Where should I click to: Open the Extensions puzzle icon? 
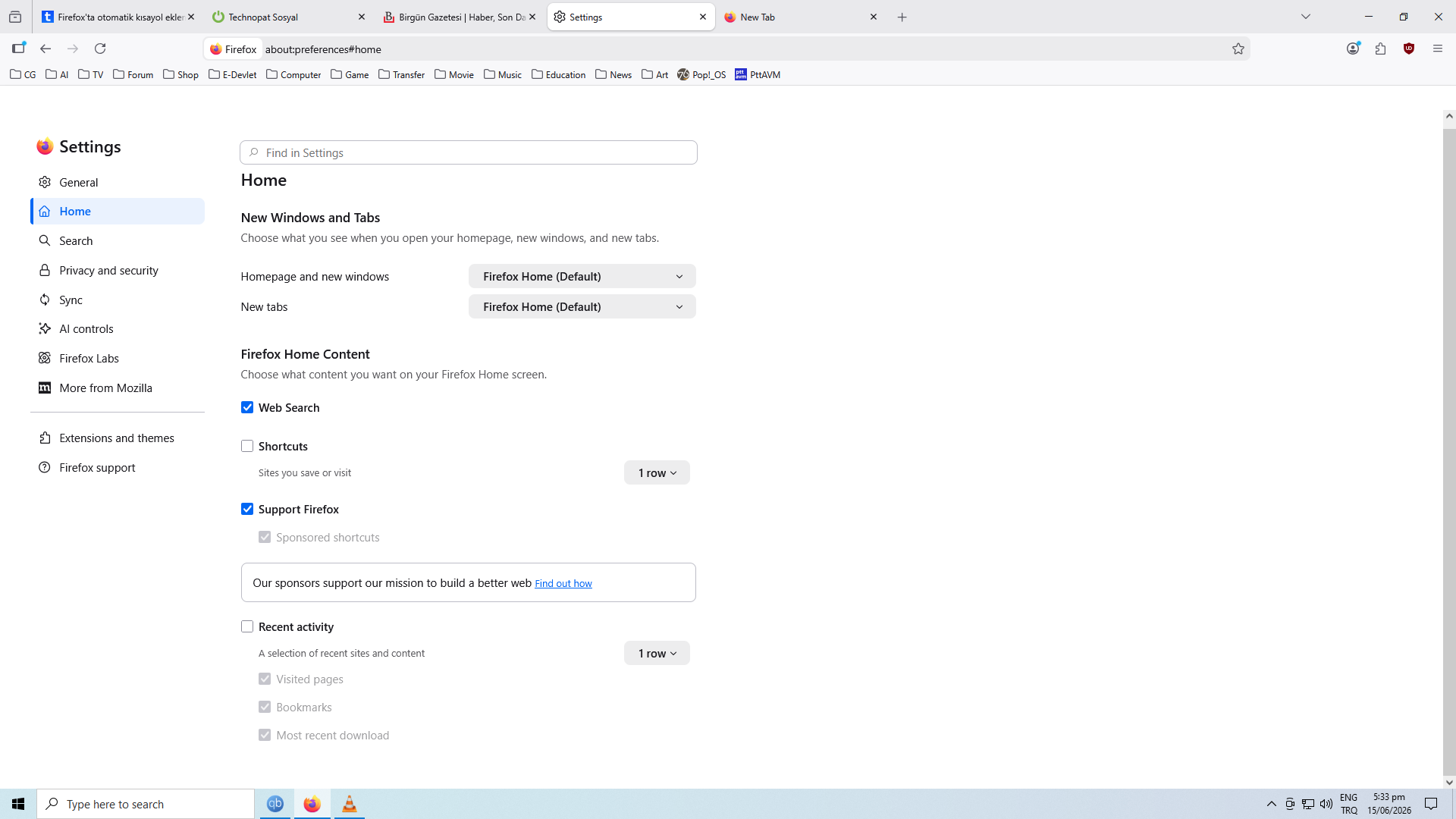point(1381,49)
